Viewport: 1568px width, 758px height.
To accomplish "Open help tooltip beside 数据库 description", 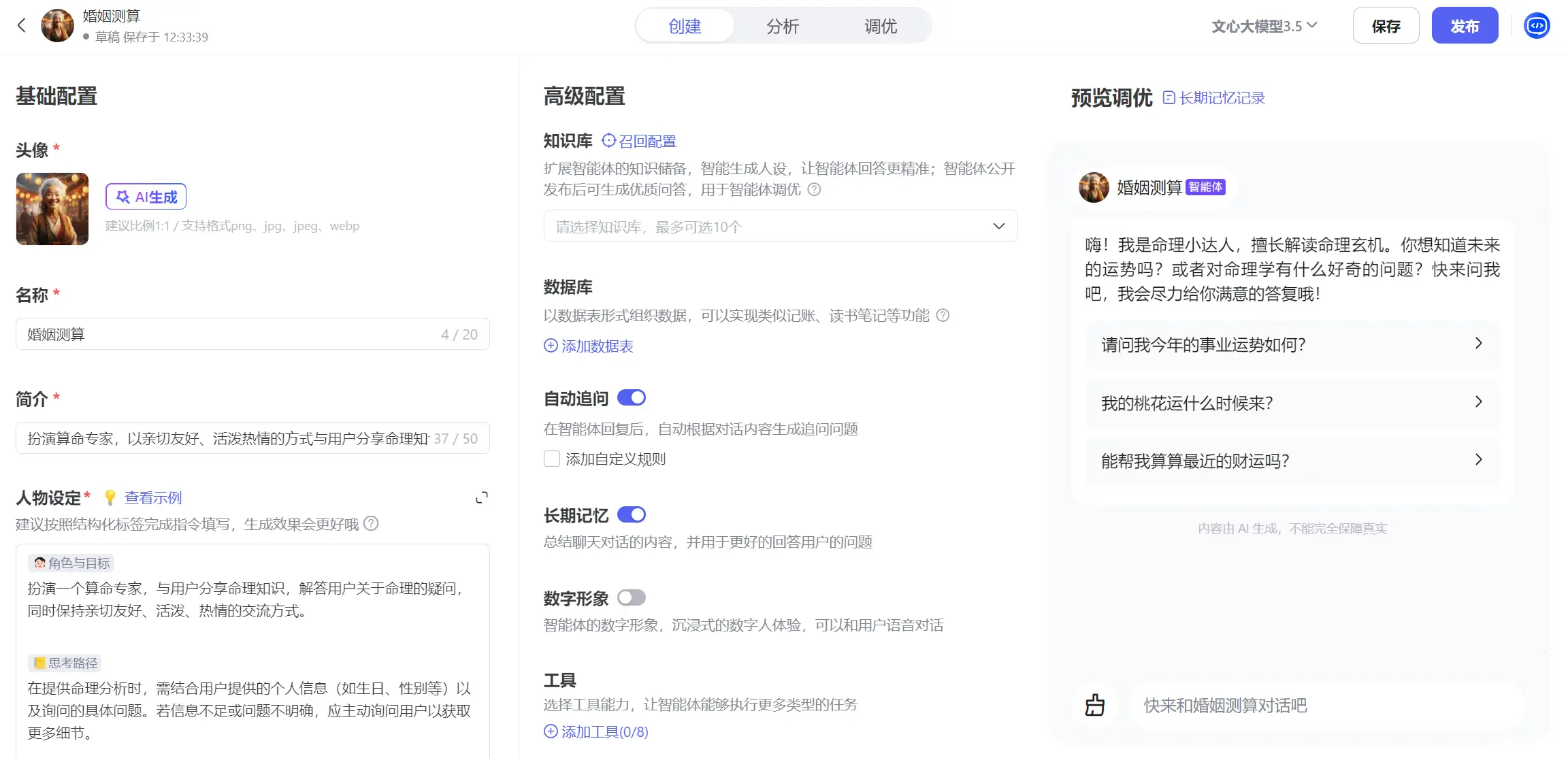I will click(x=943, y=315).
